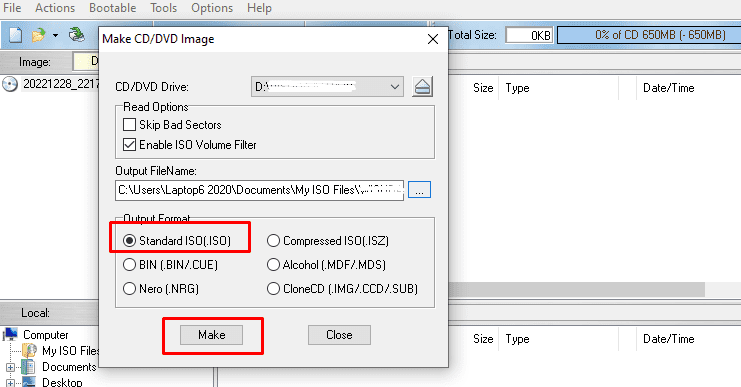Screen dimensions: 741x387
Task: Expand the Desktop tree node
Action: 10,382
